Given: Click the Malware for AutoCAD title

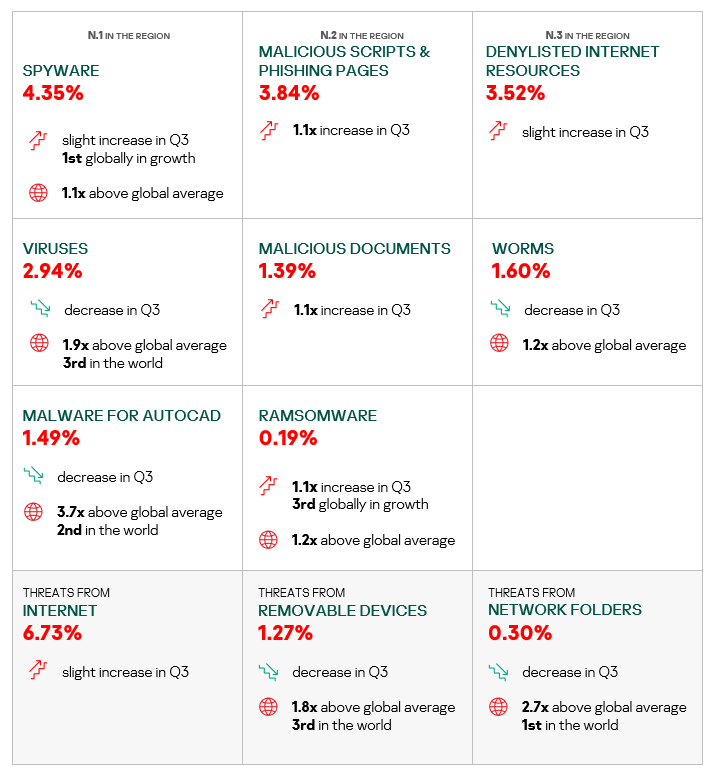Looking at the screenshot, I should point(121,416).
